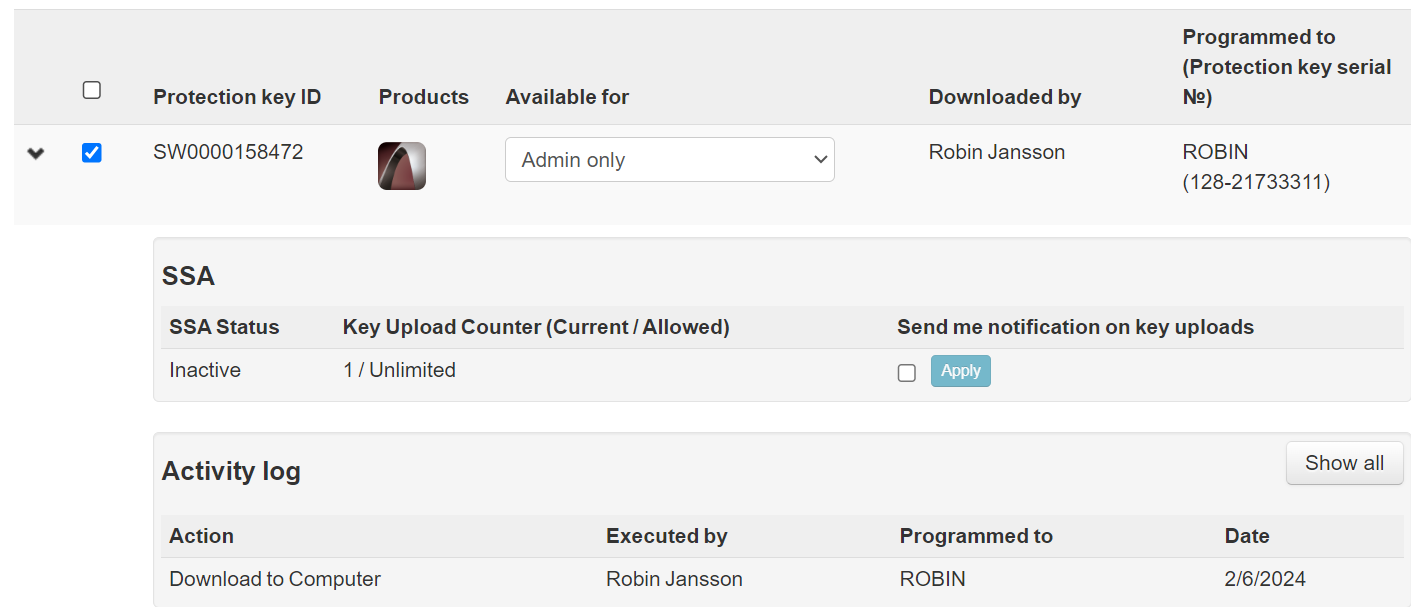This screenshot has height=607, width=1411.
Task: Click the Archicad product icon
Action: pyautogui.click(x=402, y=166)
